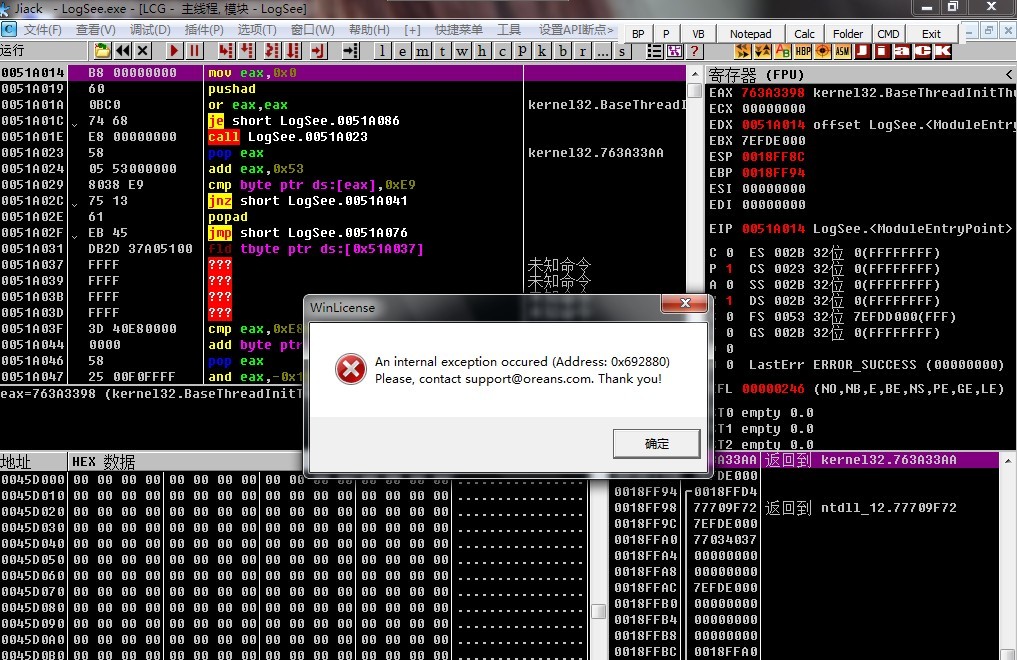1017x660 pixels.
Task: Launch Notepad from the quick bar
Action: [x=750, y=34]
